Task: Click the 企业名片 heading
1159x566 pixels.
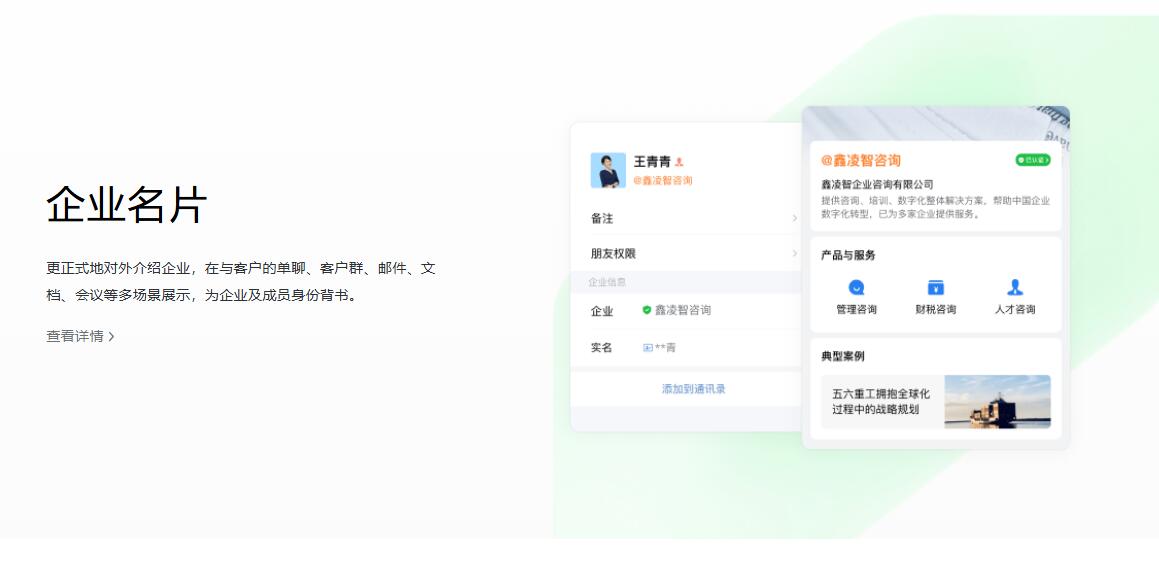Action: [x=126, y=204]
